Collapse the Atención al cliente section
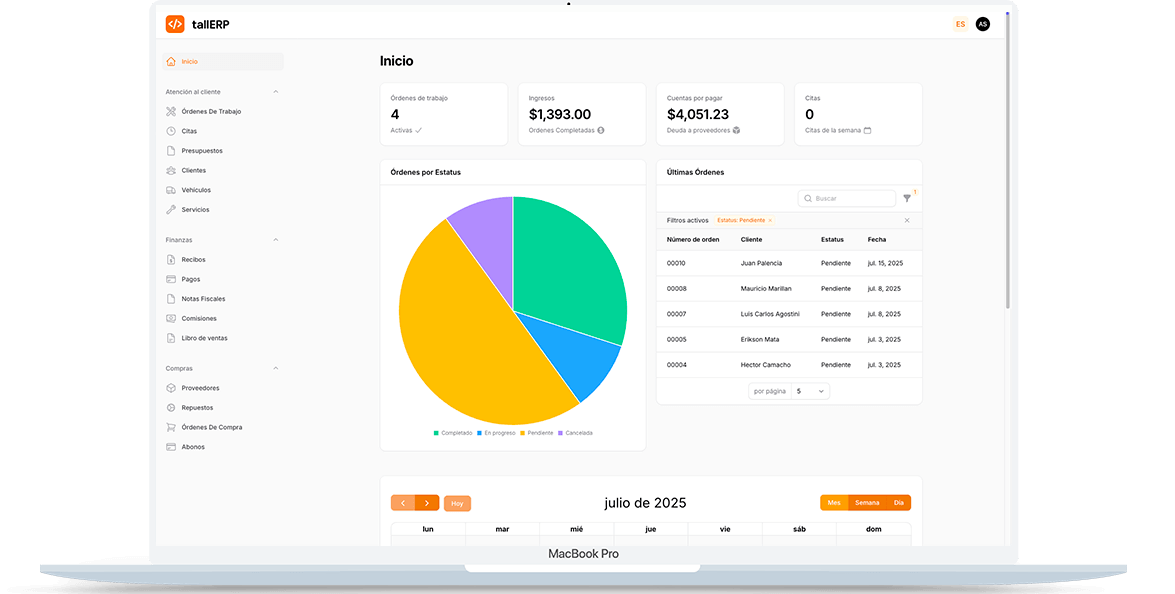This screenshot has height=594, width=1175. 276,92
